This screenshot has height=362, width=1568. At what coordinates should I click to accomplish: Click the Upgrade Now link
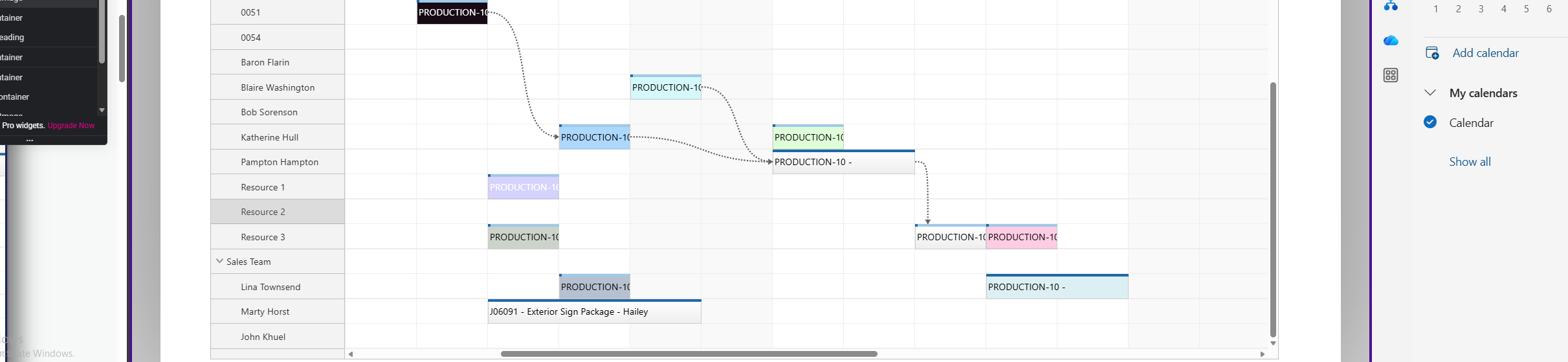(71, 126)
